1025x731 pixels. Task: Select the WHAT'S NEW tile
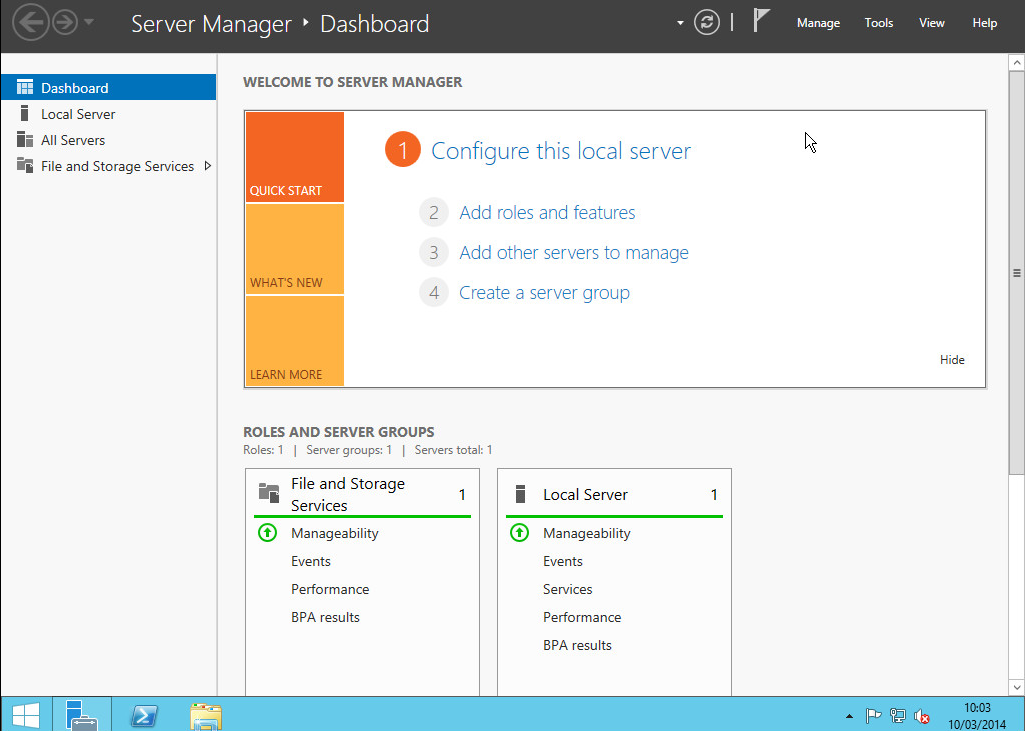tap(295, 249)
